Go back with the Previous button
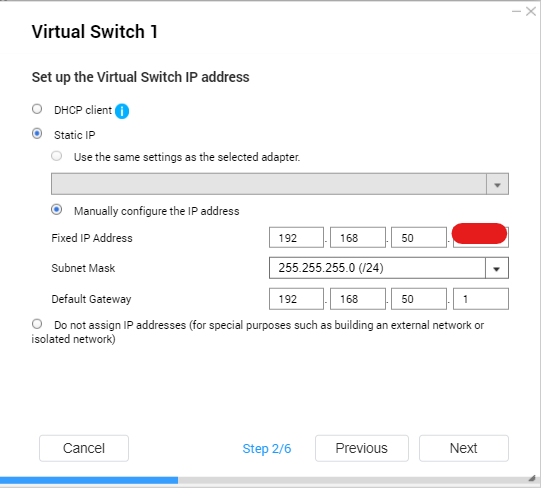 [362, 448]
